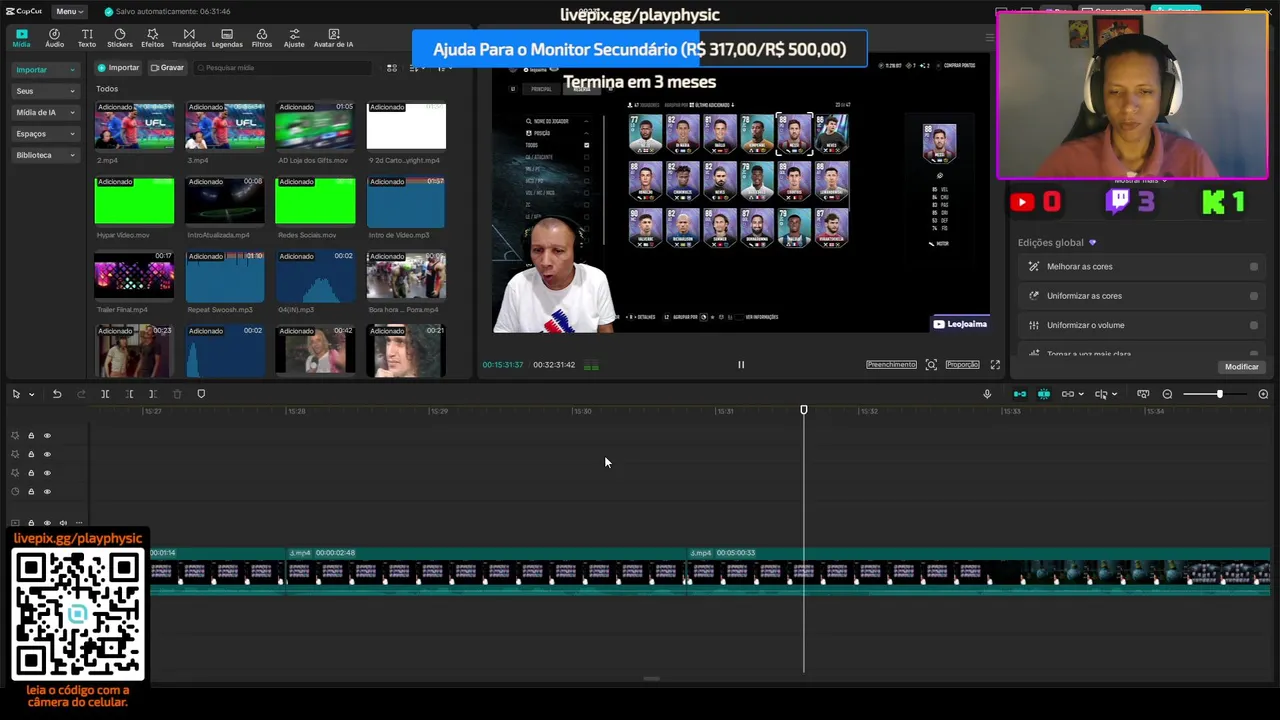The image size is (1280, 720).
Task: Click the Preenchimento preview button
Action: pos(891,365)
